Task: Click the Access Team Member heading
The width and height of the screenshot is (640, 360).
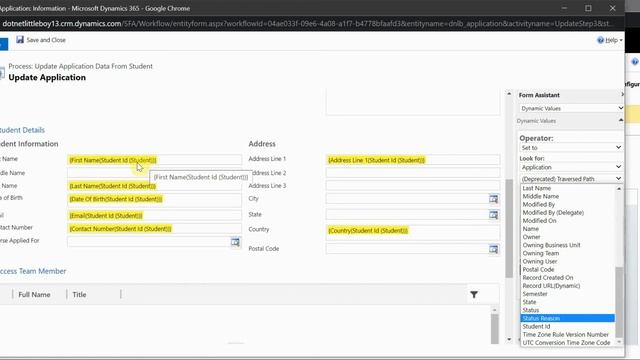Action: coord(33,271)
